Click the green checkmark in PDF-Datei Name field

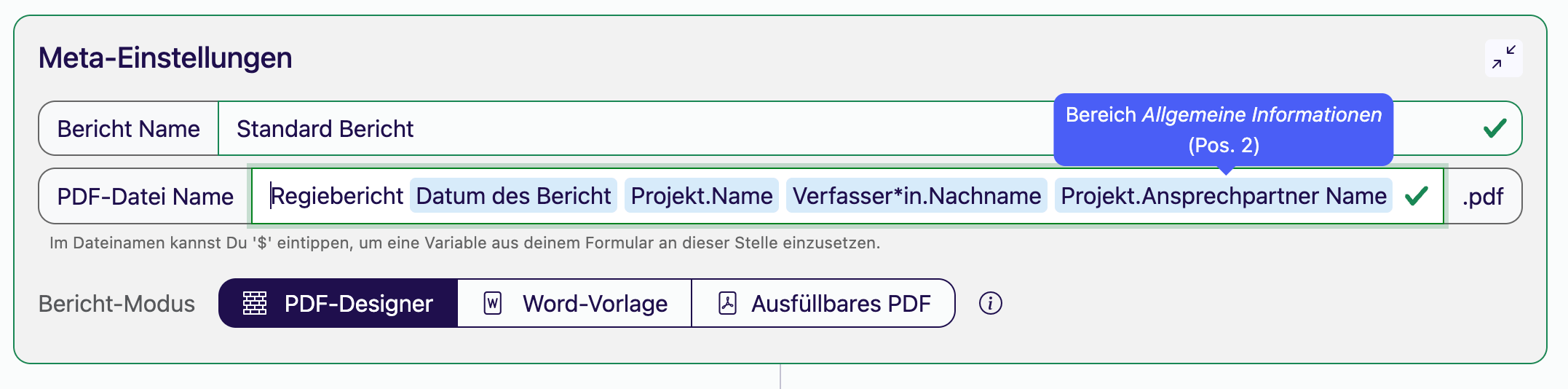pos(1416,196)
